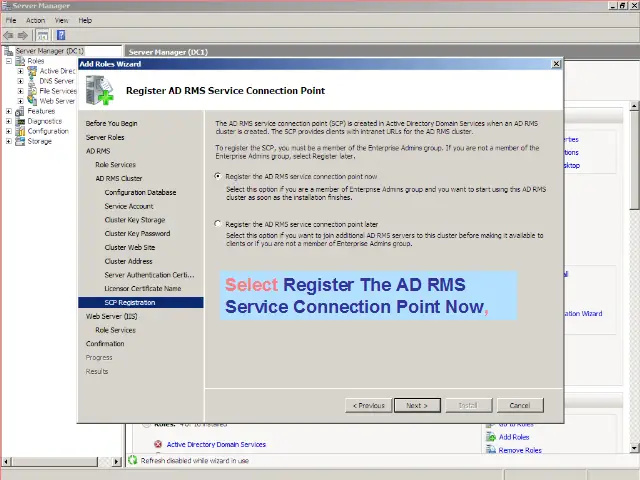
Task: Open the View menu
Action: coord(61,20)
